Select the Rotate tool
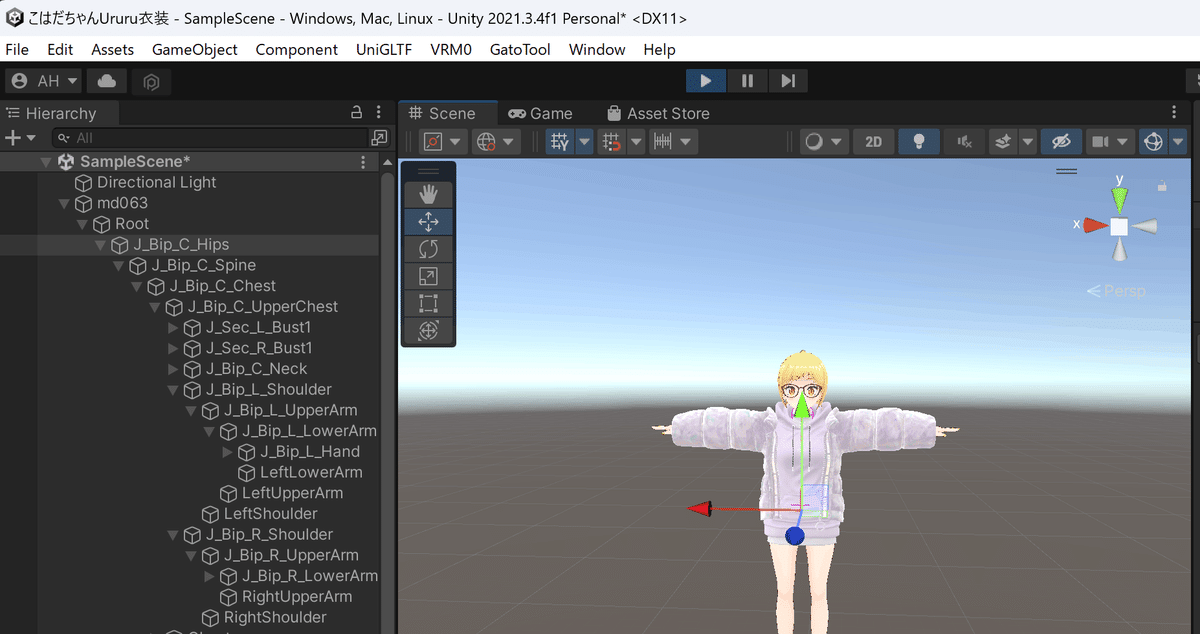This screenshot has height=634, width=1200. click(428, 249)
